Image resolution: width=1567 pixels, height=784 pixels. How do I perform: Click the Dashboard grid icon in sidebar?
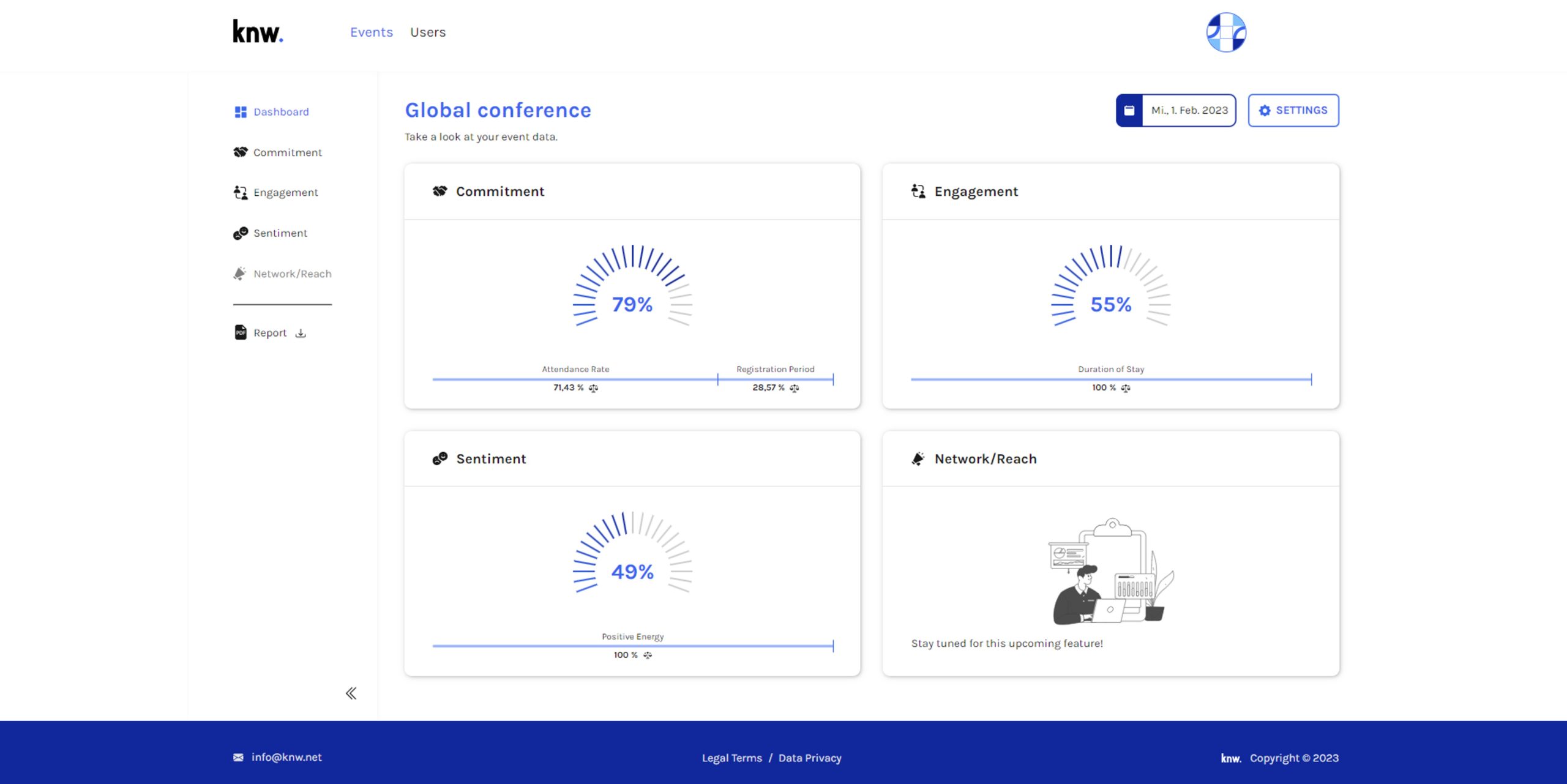(x=241, y=112)
